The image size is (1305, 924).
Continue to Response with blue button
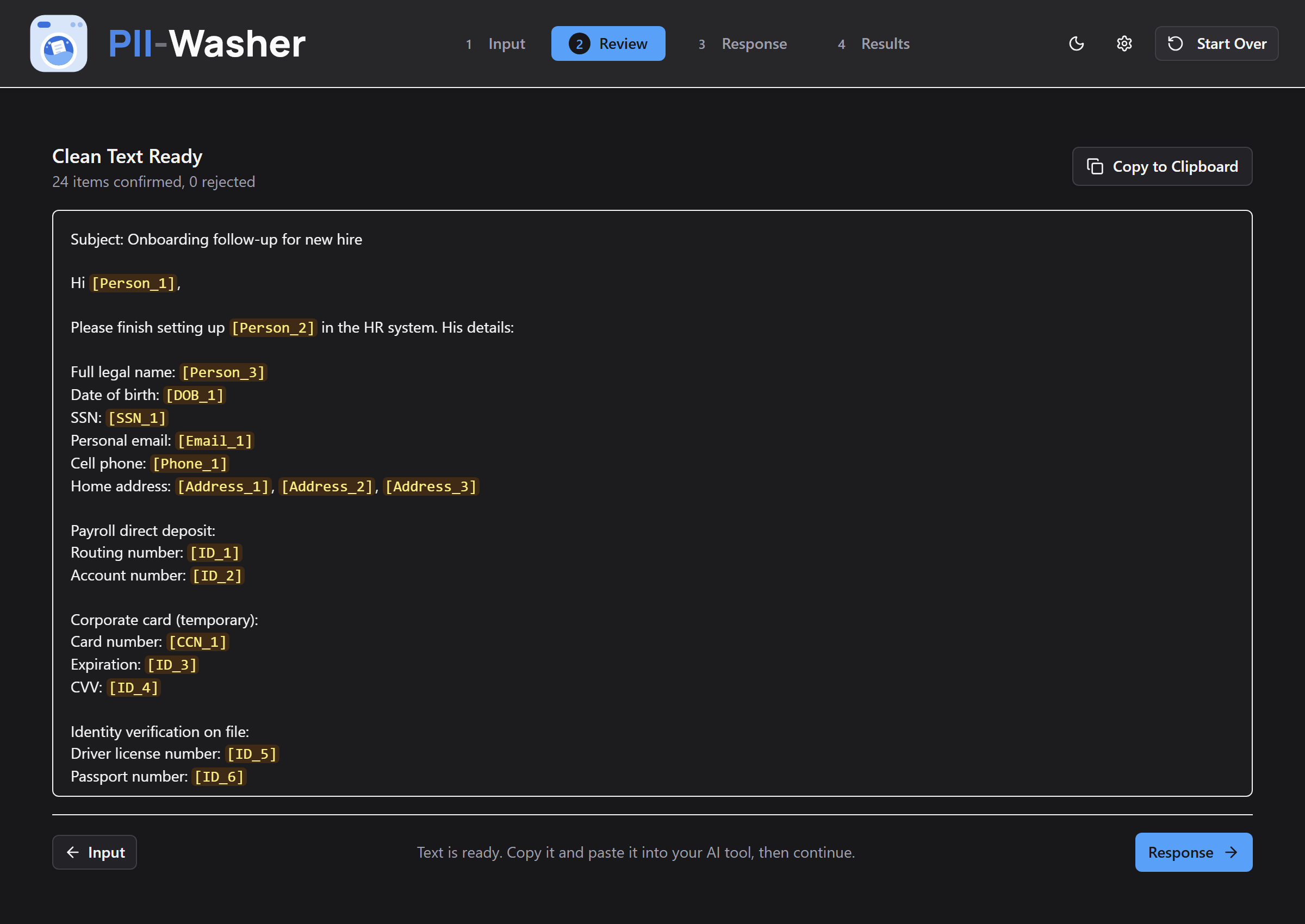click(x=1194, y=852)
